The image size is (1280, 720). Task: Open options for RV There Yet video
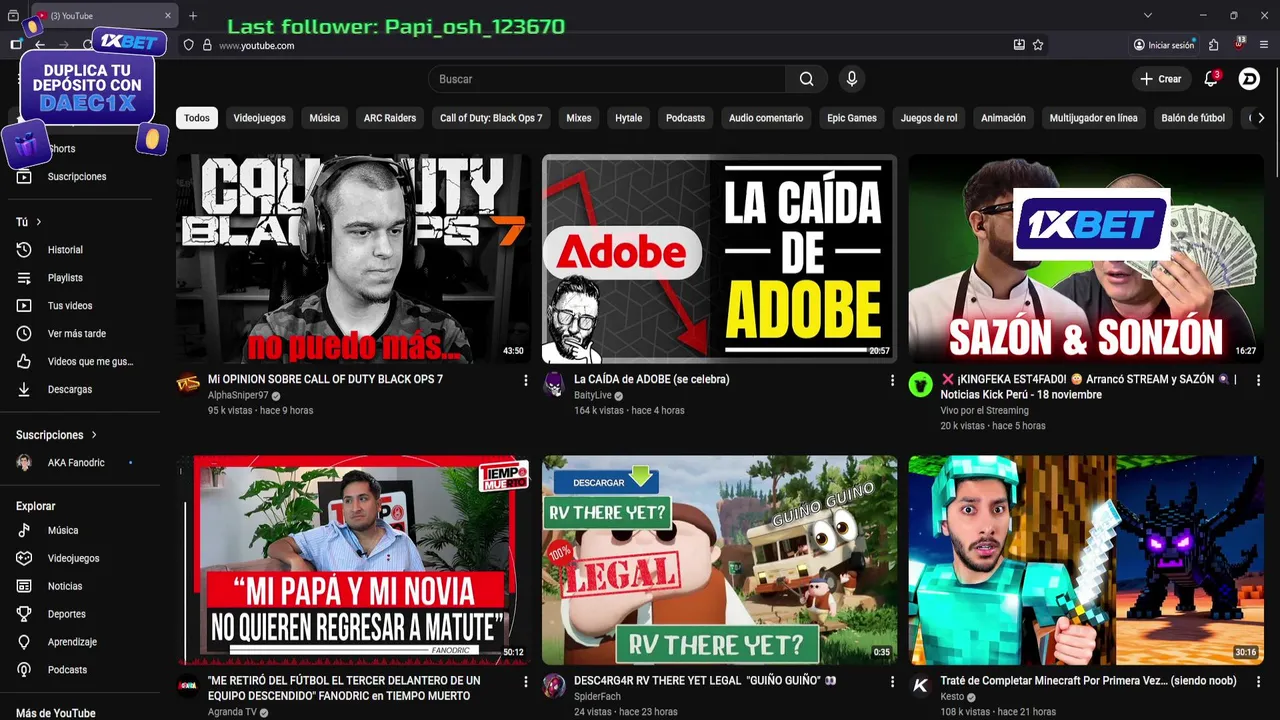tap(892, 681)
